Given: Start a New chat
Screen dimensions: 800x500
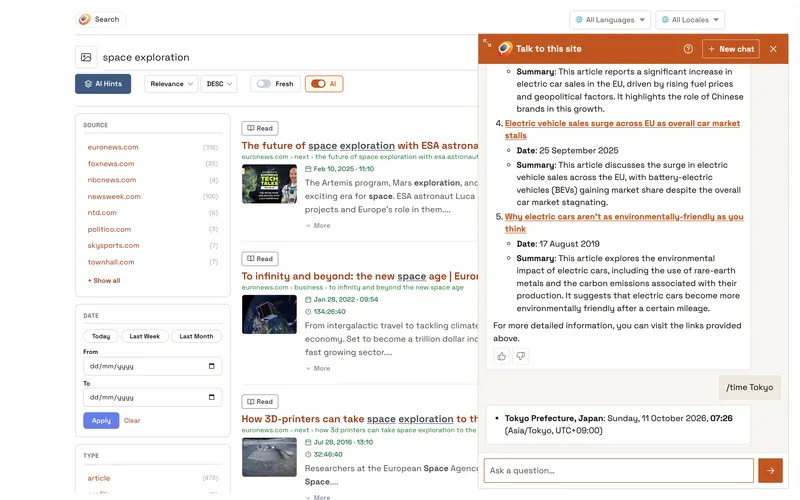Looking at the screenshot, I should click(731, 49).
